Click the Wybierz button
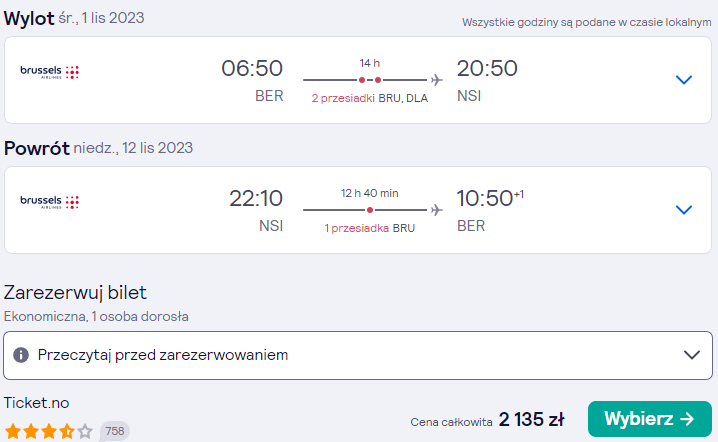Viewport: 718px width, 442px height. [650, 419]
